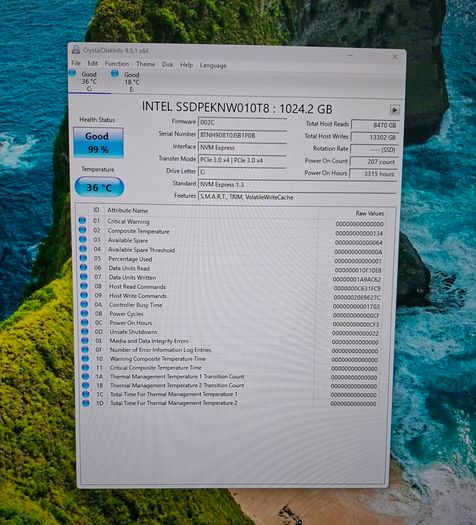Click the status orb for drive C:
Screen dimensions: 476x525
coord(72,73)
